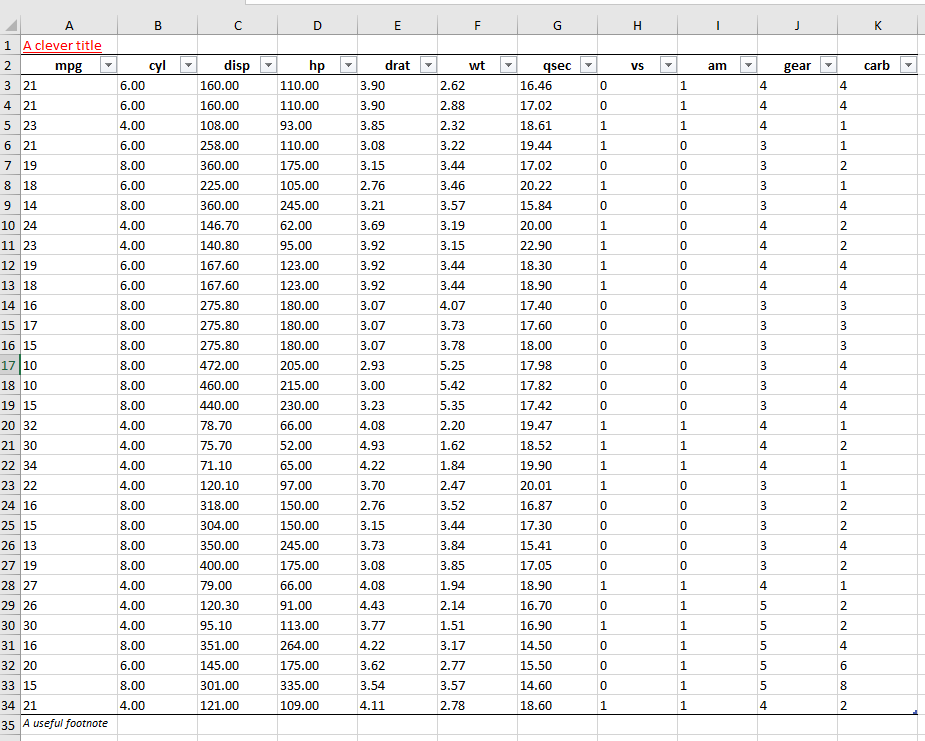Show filter options for gear column

click(x=828, y=65)
